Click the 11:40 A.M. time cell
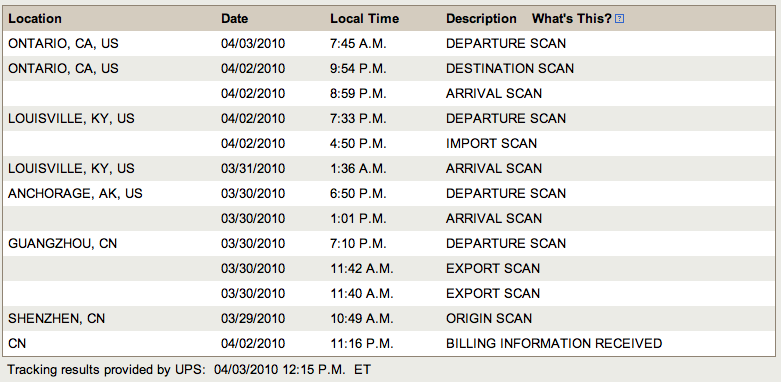The image size is (781, 382). click(362, 293)
